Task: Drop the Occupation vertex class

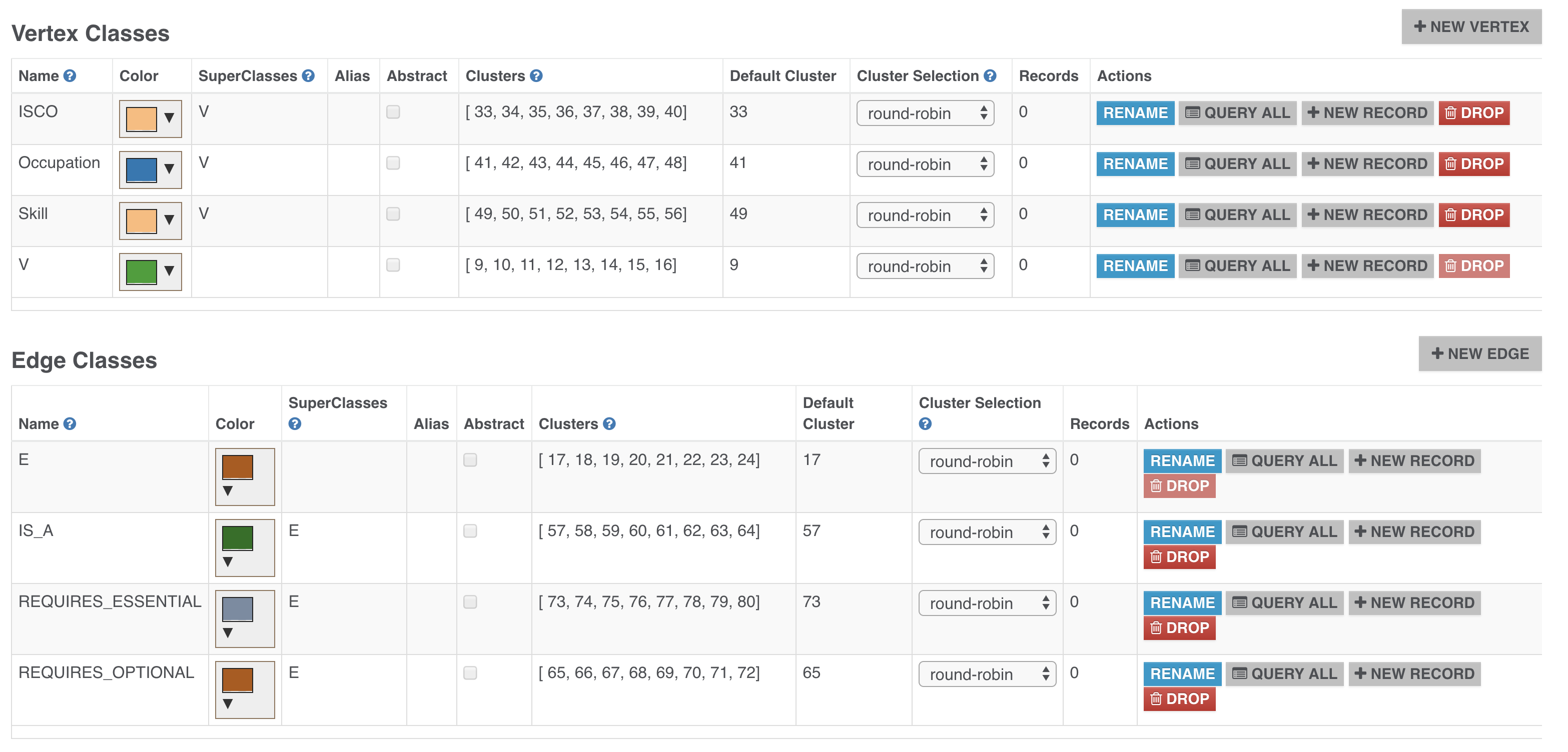Action: point(1473,164)
